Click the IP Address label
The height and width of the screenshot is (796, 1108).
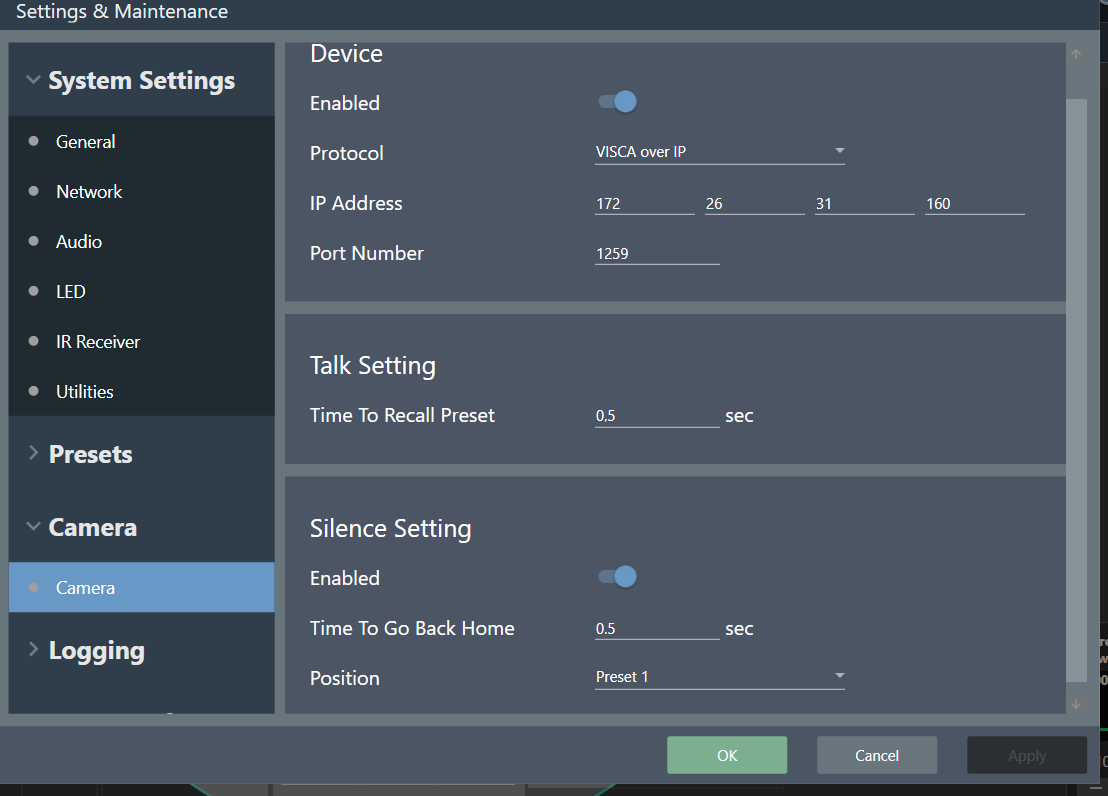pyautogui.click(x=356, y=204)
